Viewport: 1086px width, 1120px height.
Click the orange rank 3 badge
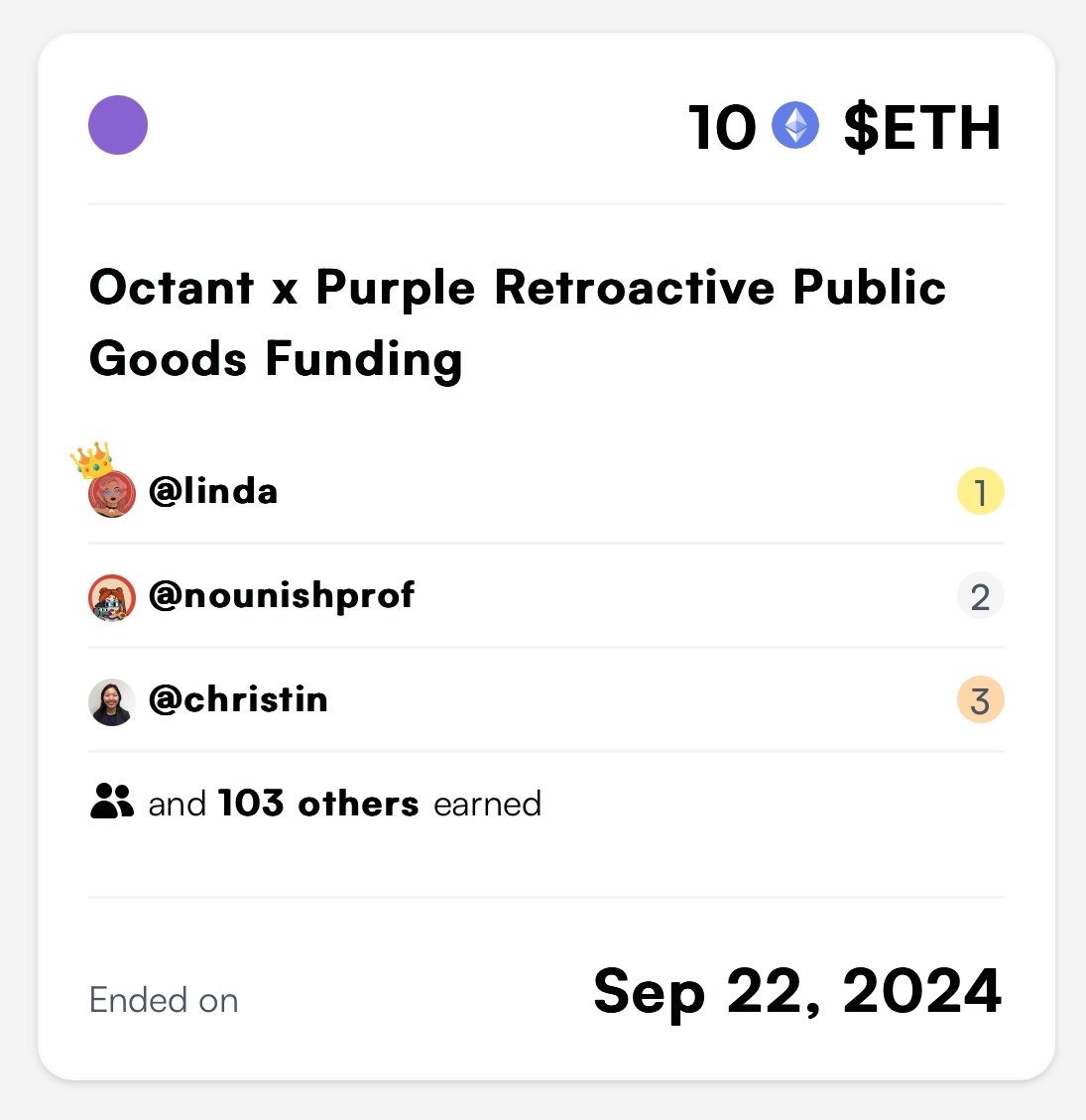click(x=980, y=700)
